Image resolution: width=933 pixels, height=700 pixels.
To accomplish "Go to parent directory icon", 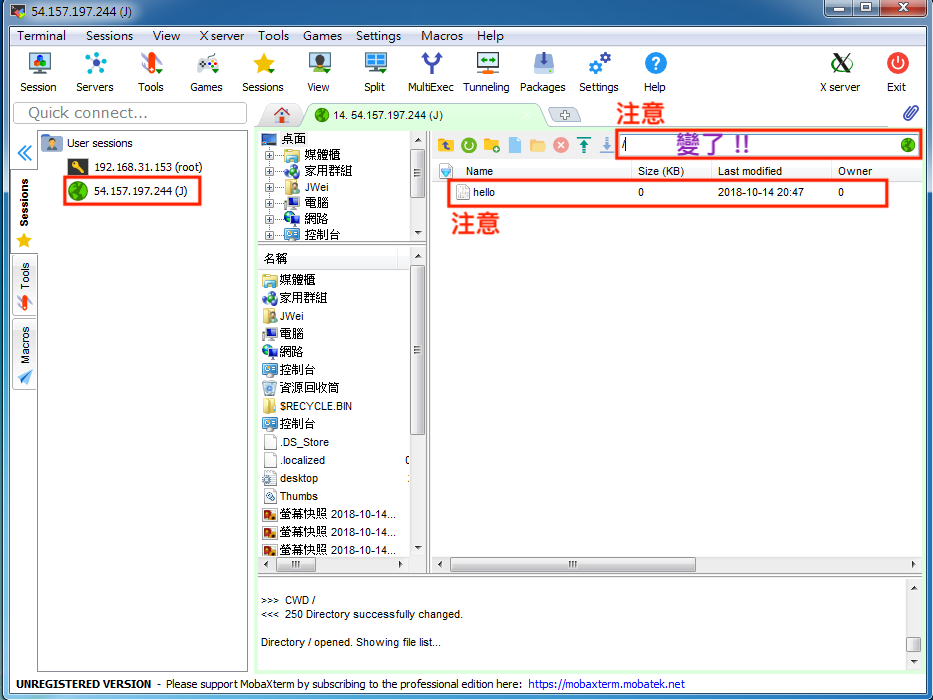I will (446, 145).
